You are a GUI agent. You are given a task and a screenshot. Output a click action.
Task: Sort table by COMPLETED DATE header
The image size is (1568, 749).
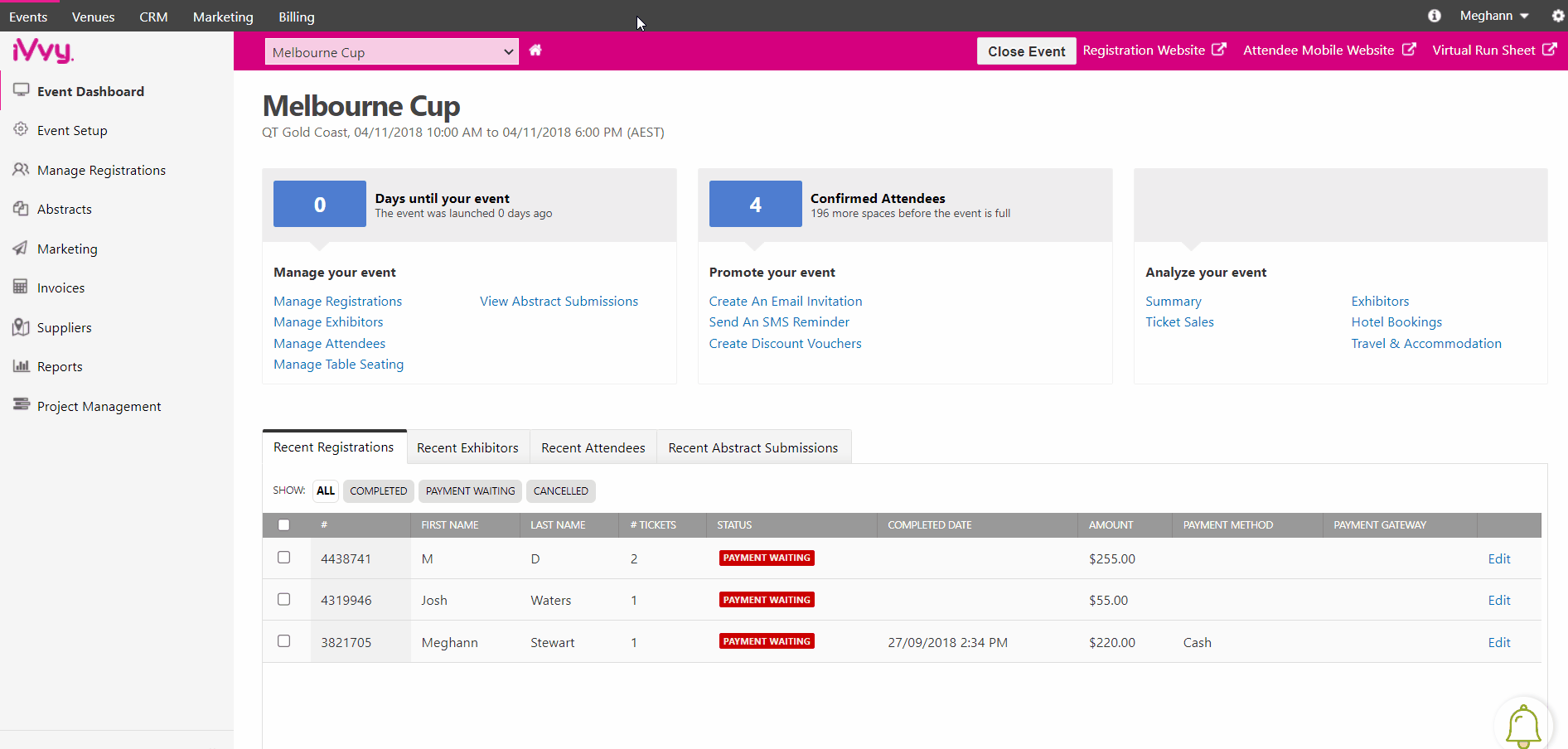pyautogui.click(x=930, y=524)
